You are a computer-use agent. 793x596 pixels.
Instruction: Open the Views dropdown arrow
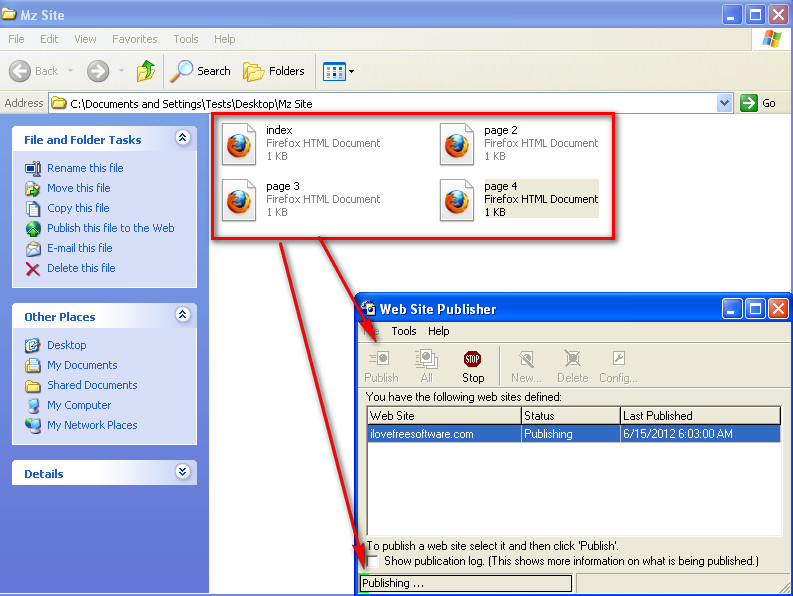(x=351, y=71)
